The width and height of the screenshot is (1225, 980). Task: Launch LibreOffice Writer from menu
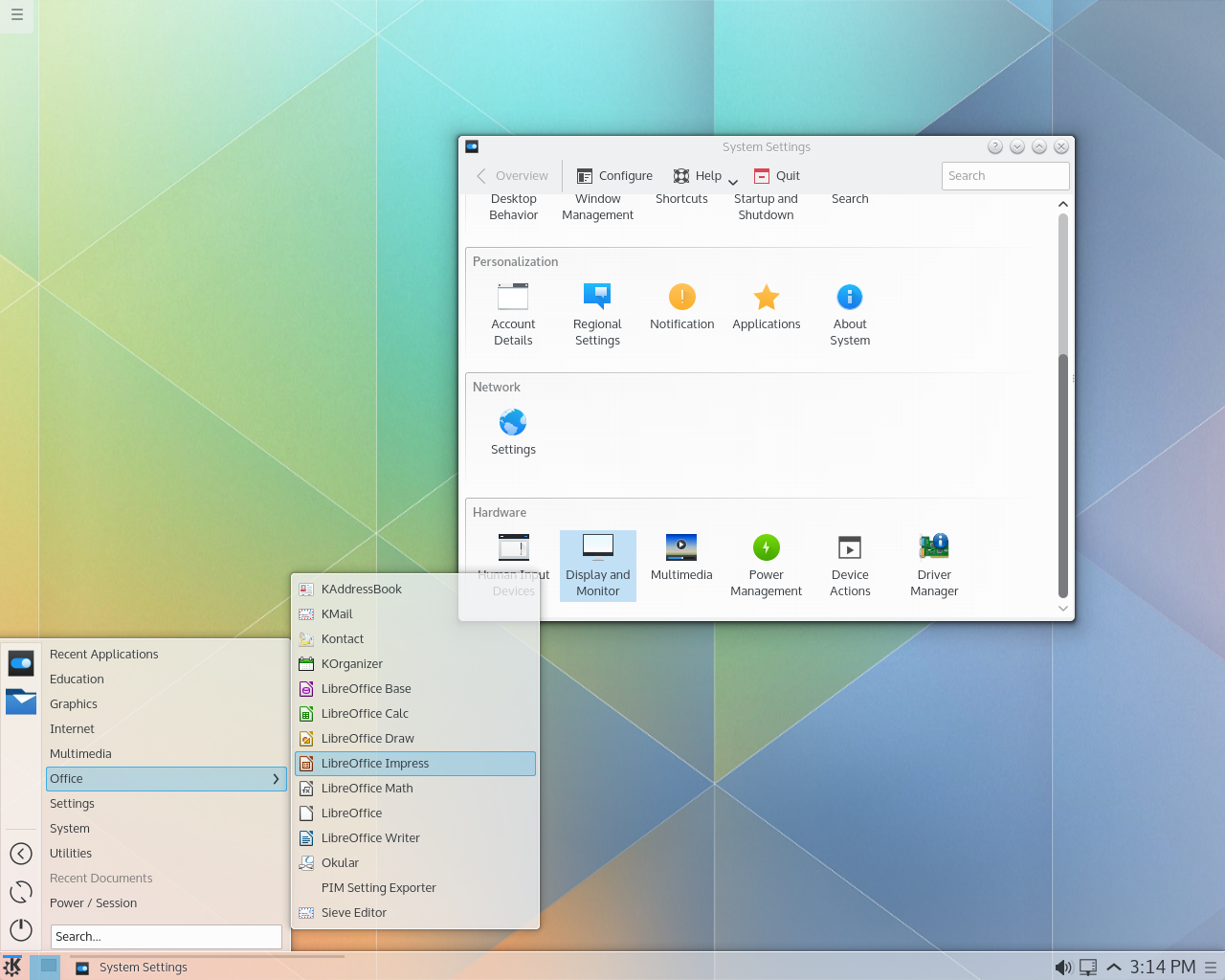(x=415, y=838)
